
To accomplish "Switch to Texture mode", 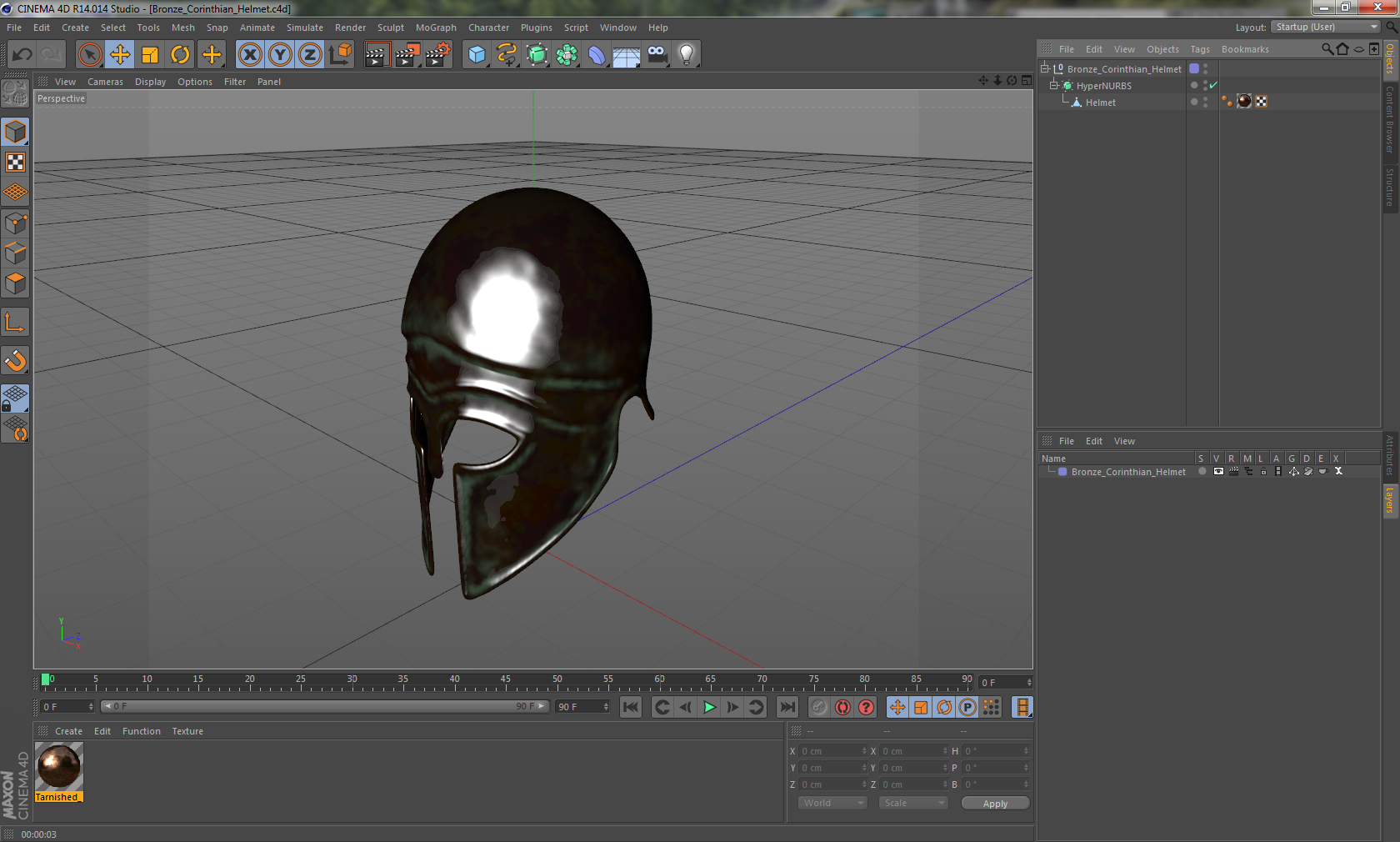I will [16, 163].
